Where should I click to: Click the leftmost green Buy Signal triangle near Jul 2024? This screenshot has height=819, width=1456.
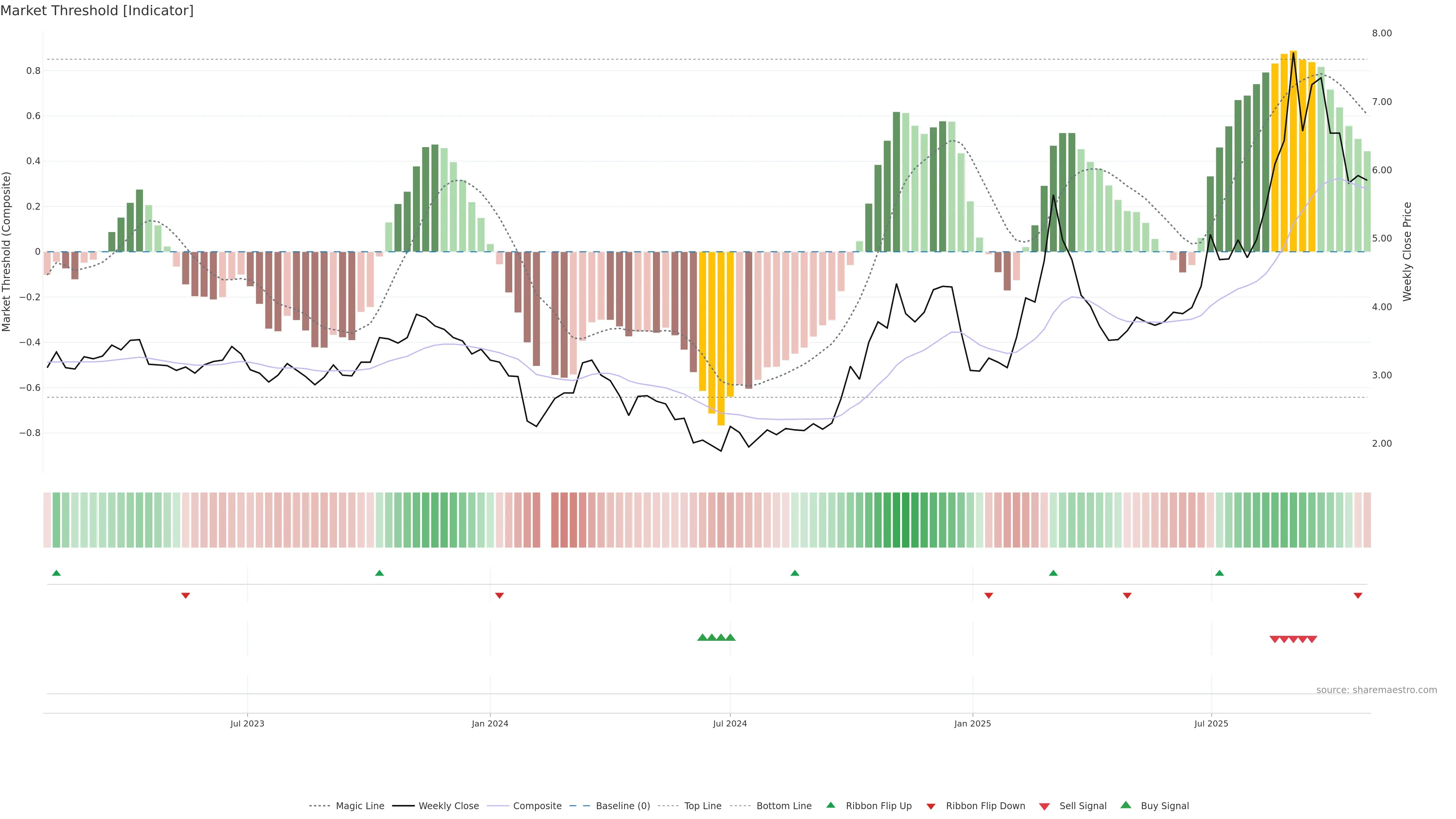tap(702, 637)
